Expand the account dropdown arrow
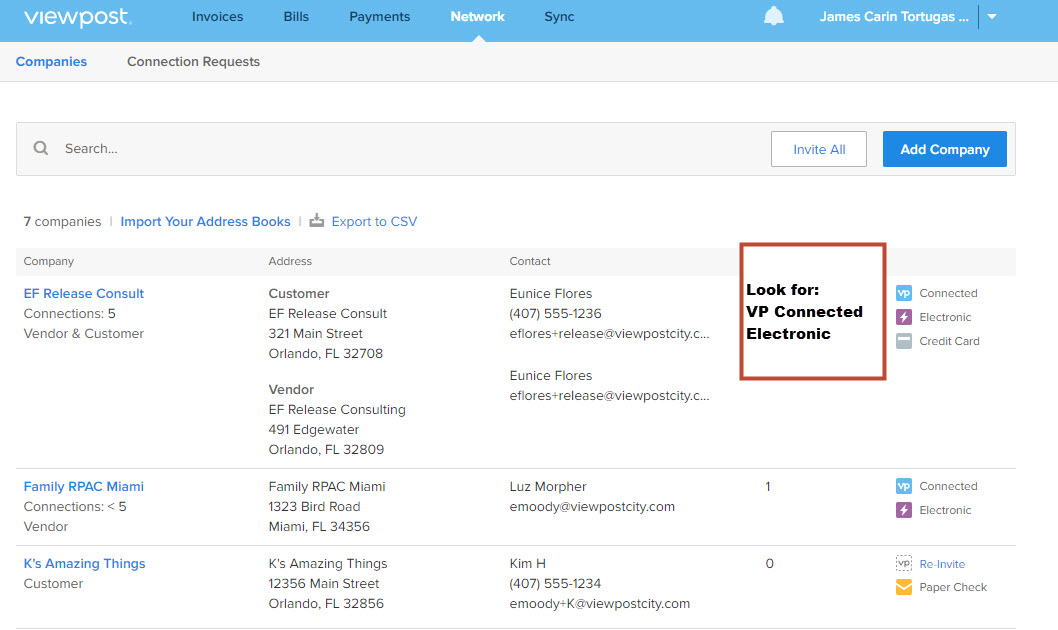This screenshot has width=1058, height=630. point(991,17)
